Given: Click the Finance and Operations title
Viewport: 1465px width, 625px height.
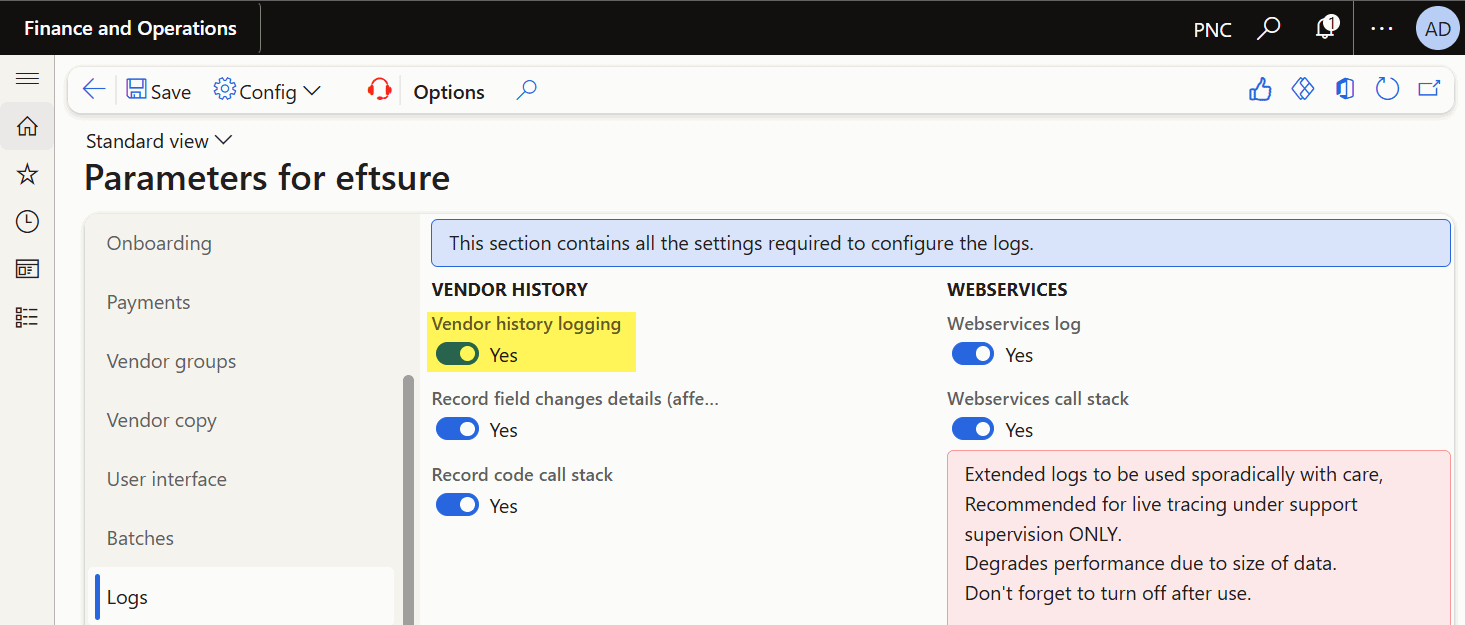Looking at the screenshot, I should pos(130,28).
